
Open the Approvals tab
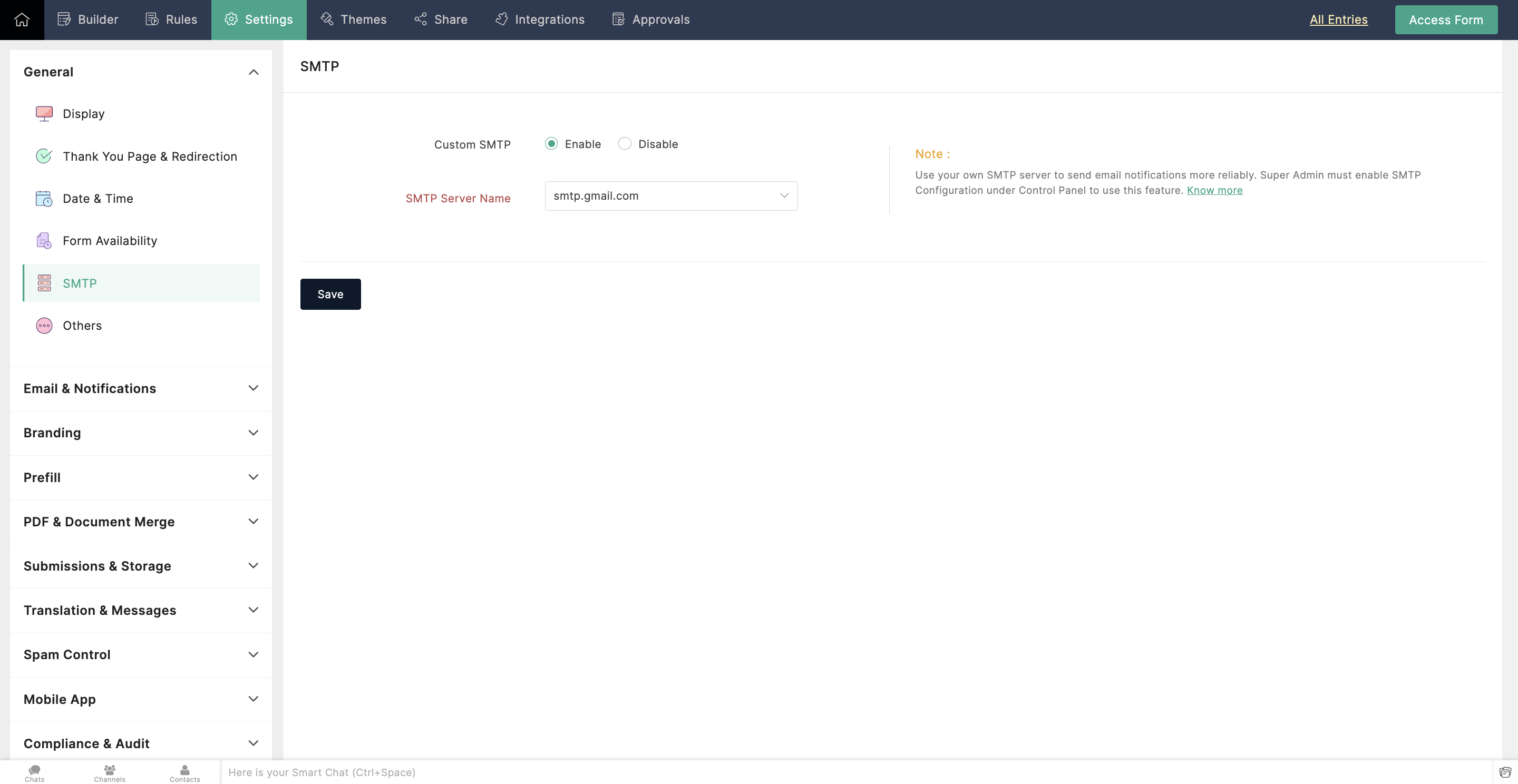pos(651,19)
